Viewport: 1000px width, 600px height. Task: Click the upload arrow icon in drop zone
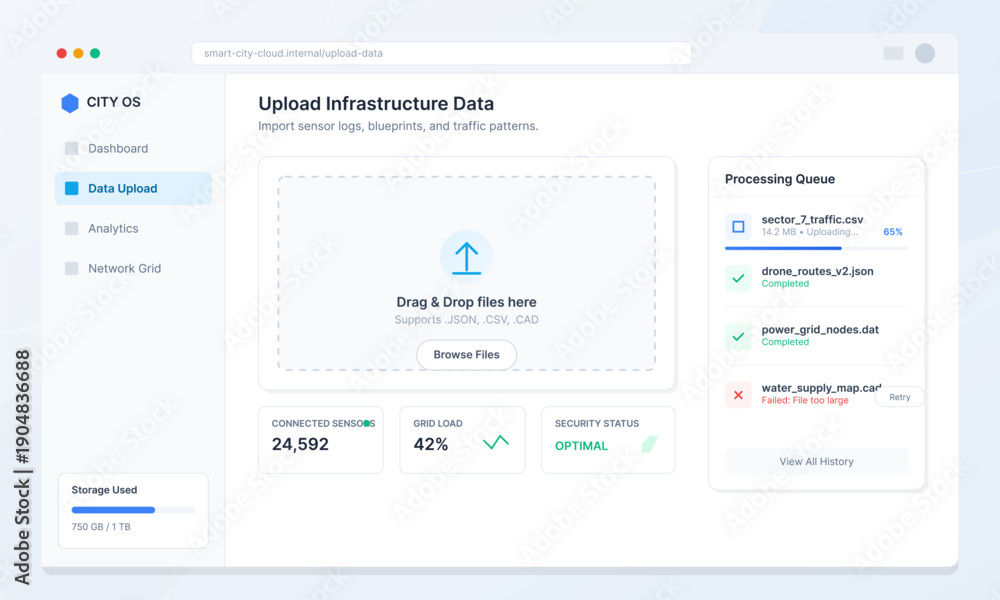click(x=466, y=258)
